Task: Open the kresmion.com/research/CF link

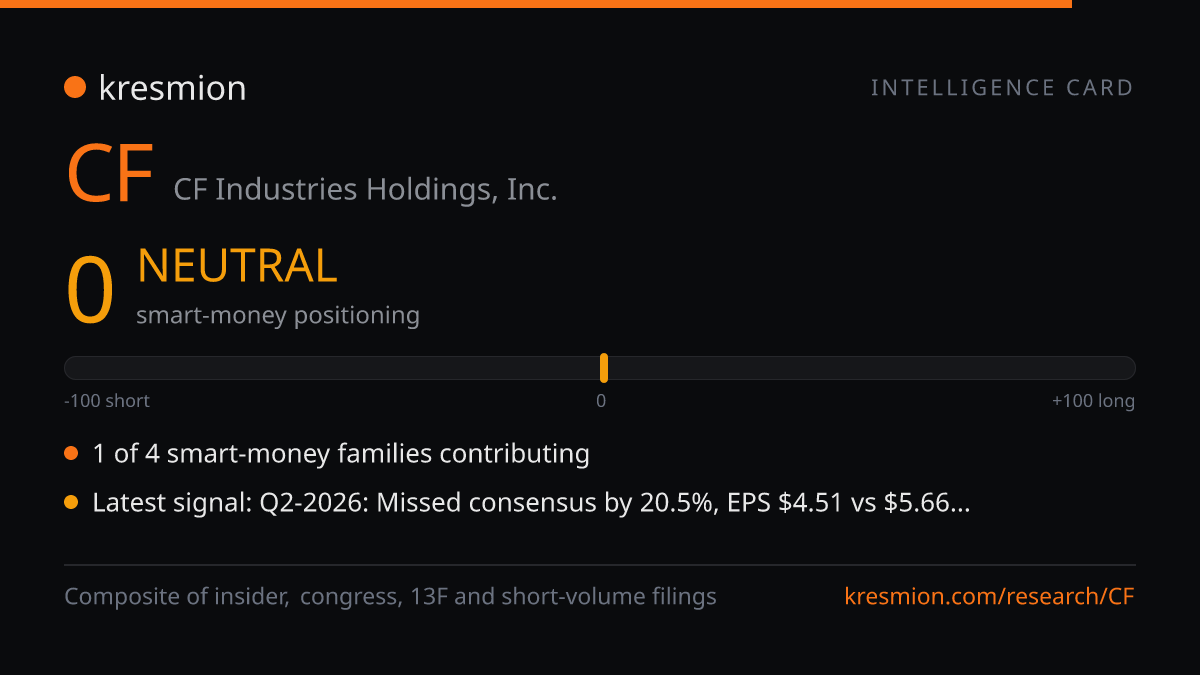Action: tap(990, 597)
